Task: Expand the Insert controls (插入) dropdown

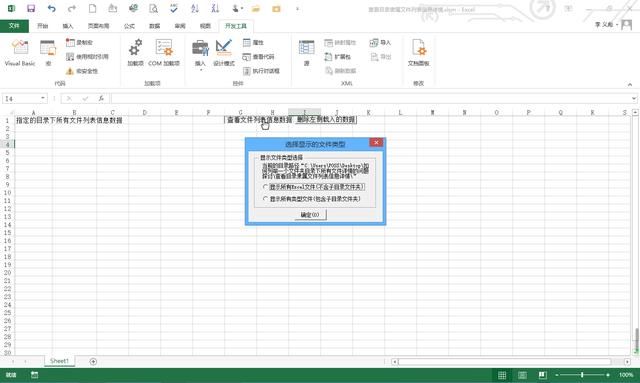Action: (200, 55)
